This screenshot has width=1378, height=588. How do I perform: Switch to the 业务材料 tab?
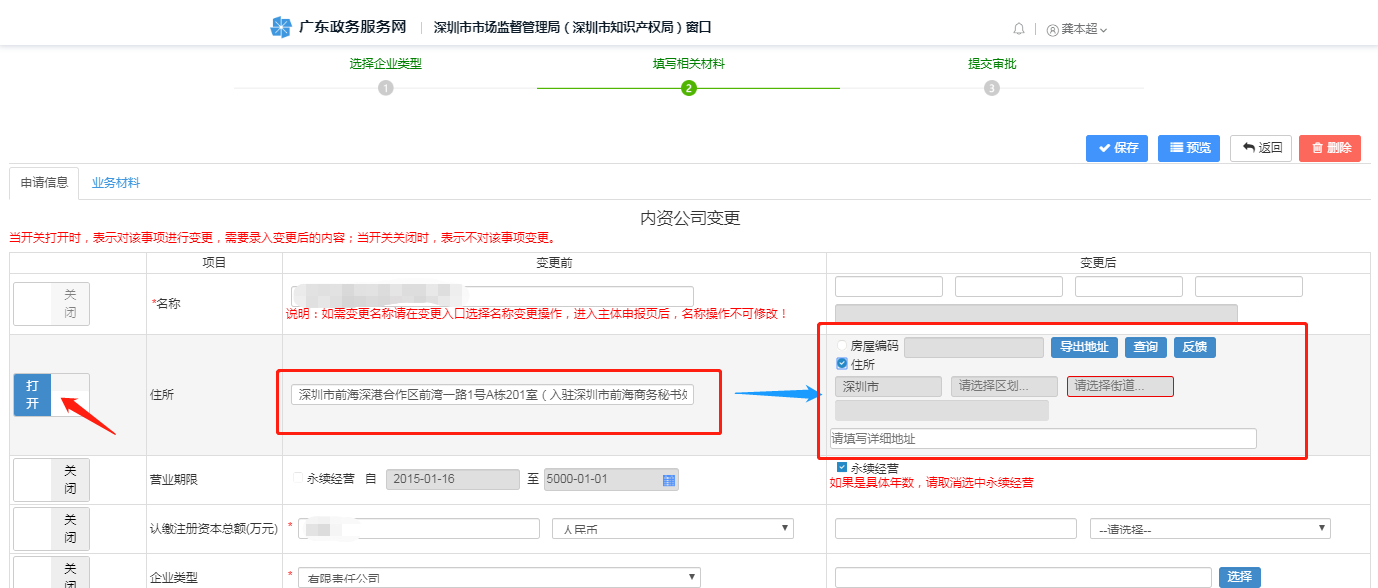tap(116, 183)
